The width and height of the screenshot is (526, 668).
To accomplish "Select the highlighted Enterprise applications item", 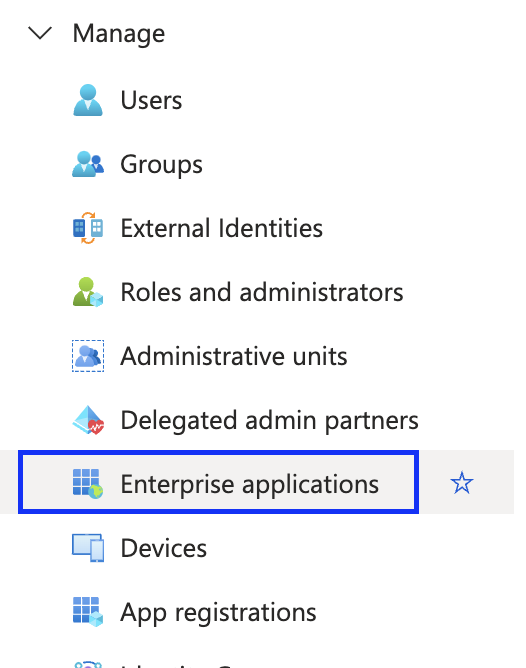I will pyautogui.click(x=218, y=482).
